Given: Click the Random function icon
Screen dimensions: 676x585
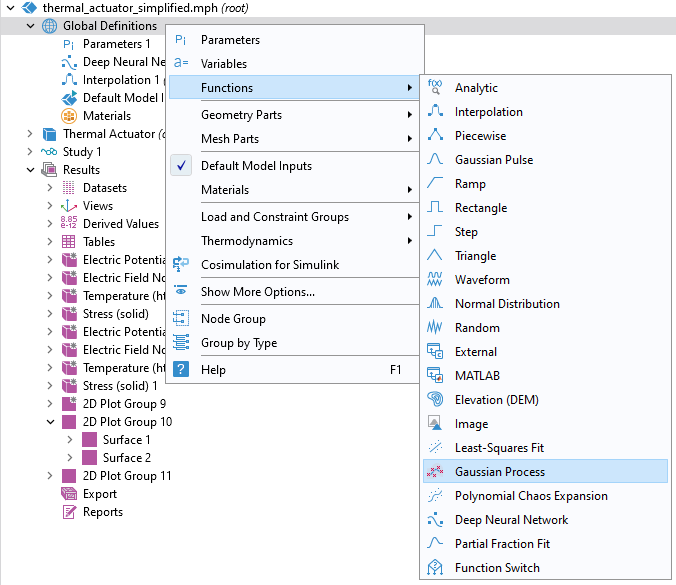Looking at the screenshot, I should pyautogui.click(x=435, y=328).
